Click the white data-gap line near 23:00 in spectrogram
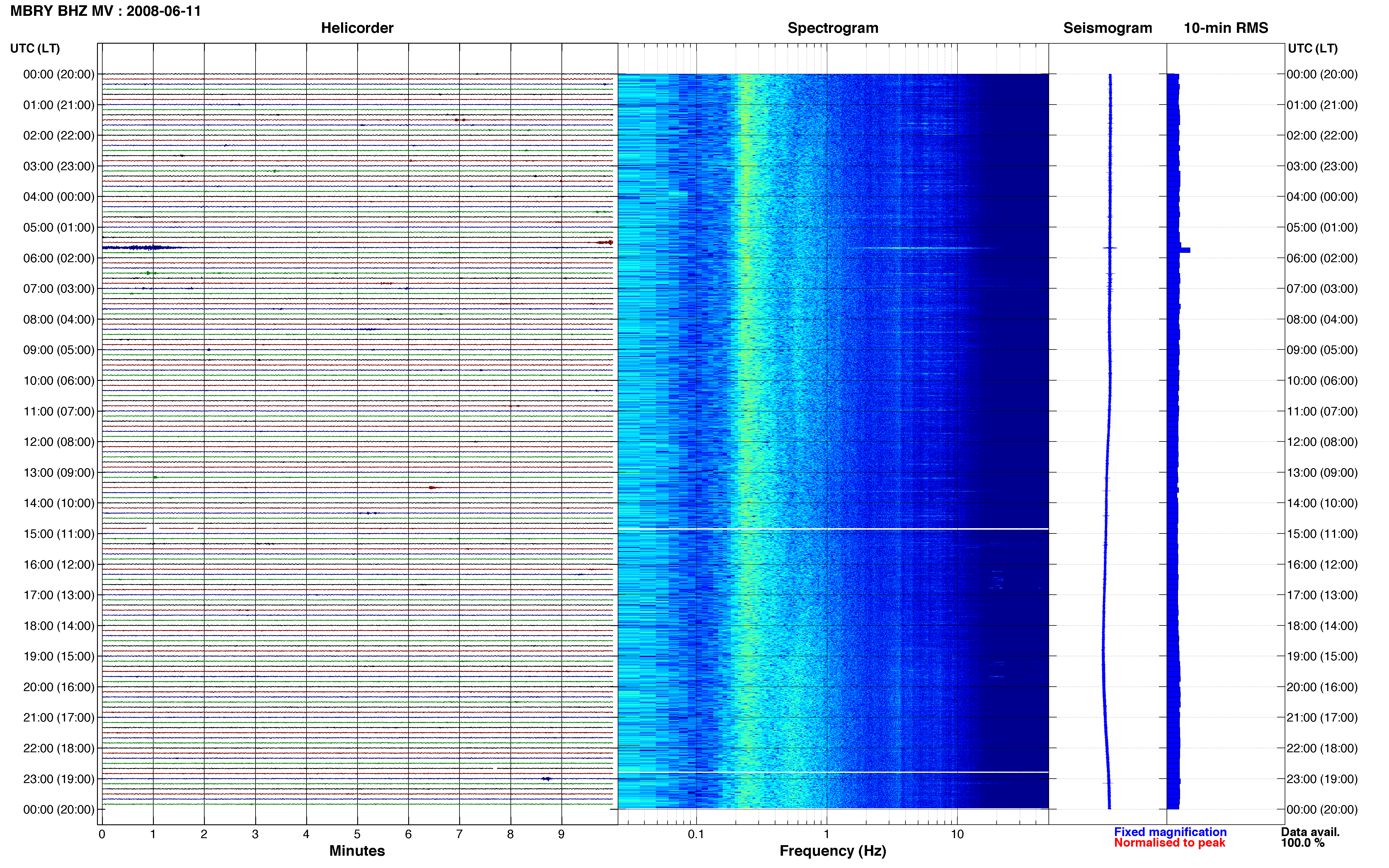The width and height of the screenshot is (1389, 868). pos(833,772)
